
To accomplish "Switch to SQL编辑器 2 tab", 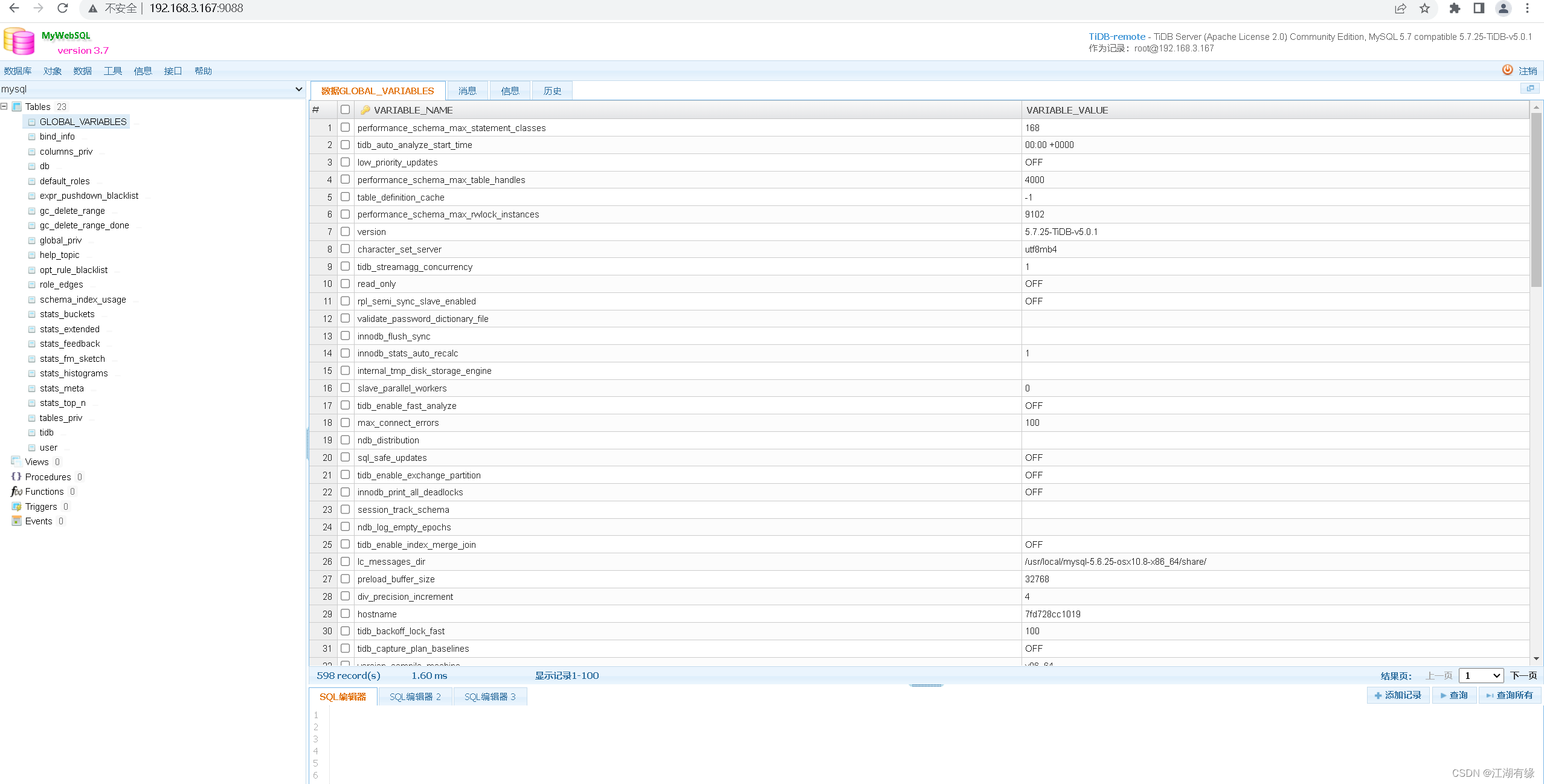I will point(414,696).
